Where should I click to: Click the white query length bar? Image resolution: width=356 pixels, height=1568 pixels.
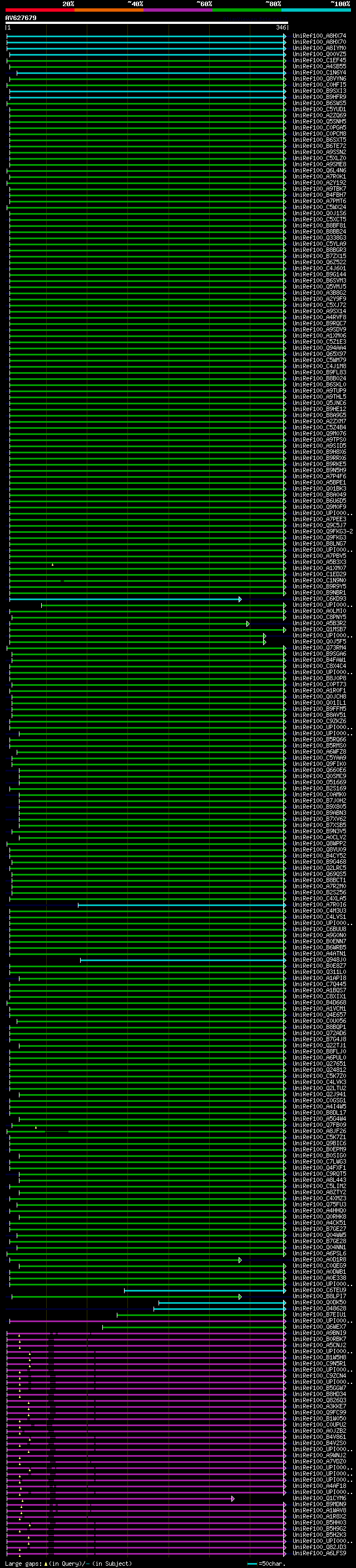pyautogui.click(x=147, y=22)
